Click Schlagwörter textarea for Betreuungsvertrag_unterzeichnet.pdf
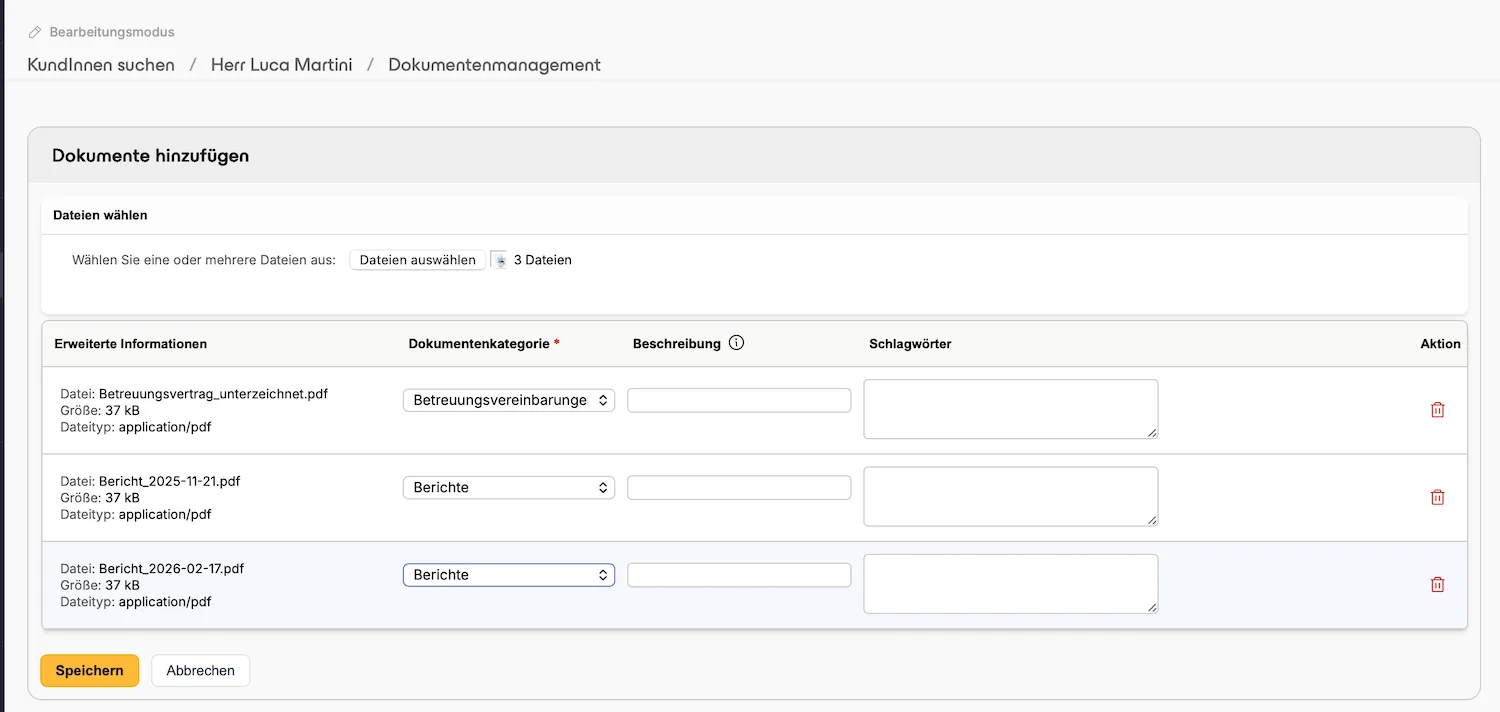The width and height of the screenshot is (1500, 712). pyautogui.click(x=1011, y=409)
